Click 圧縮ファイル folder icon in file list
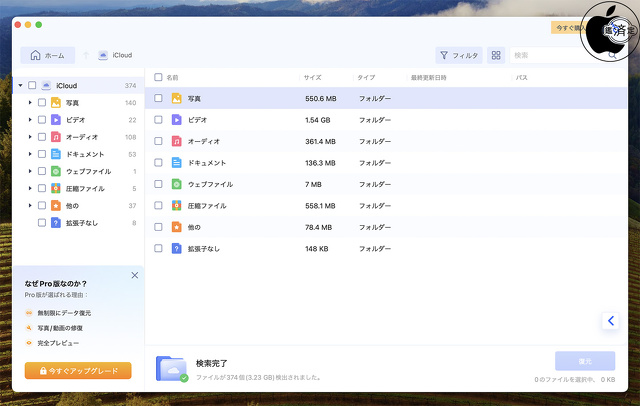The width and height of the screenshot is (640, 406). (x=176, y=205)
